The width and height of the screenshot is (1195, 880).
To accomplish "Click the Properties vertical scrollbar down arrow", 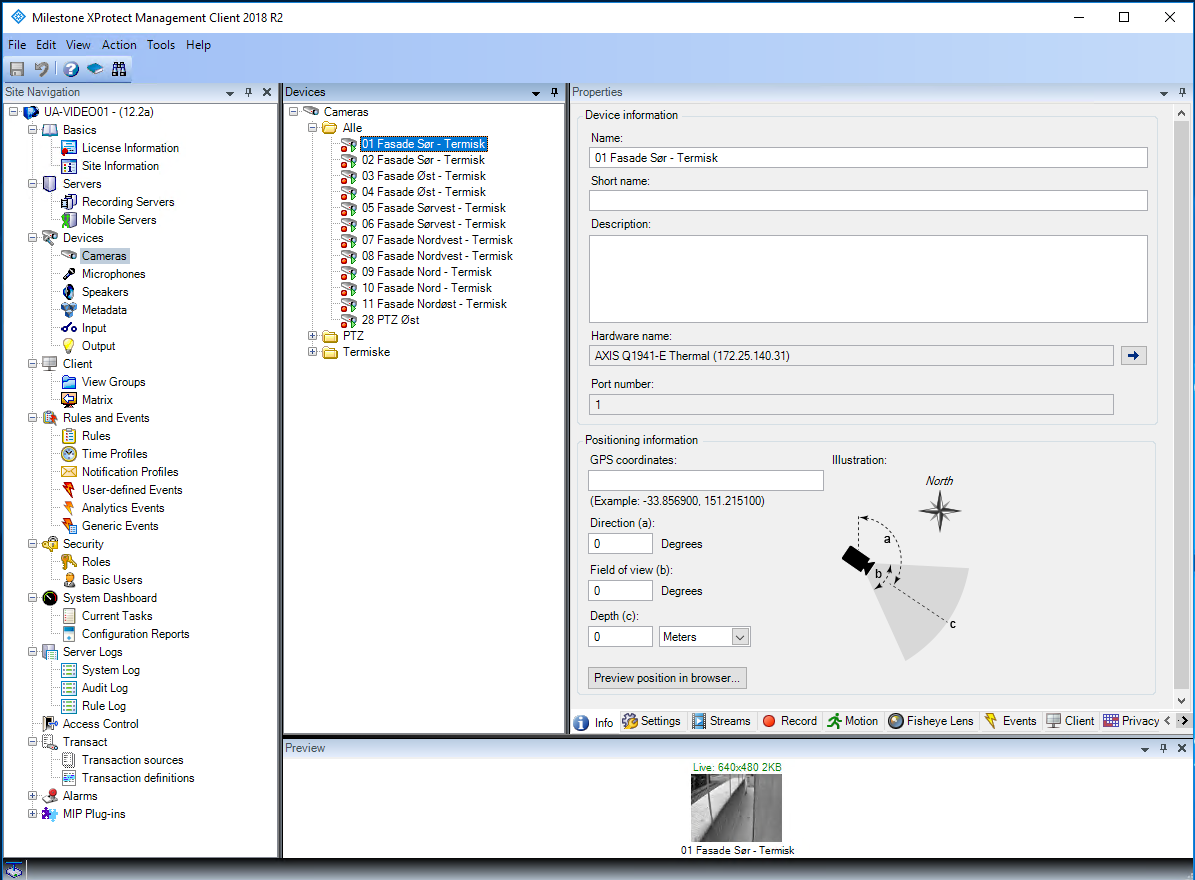I will [1181, 701].
